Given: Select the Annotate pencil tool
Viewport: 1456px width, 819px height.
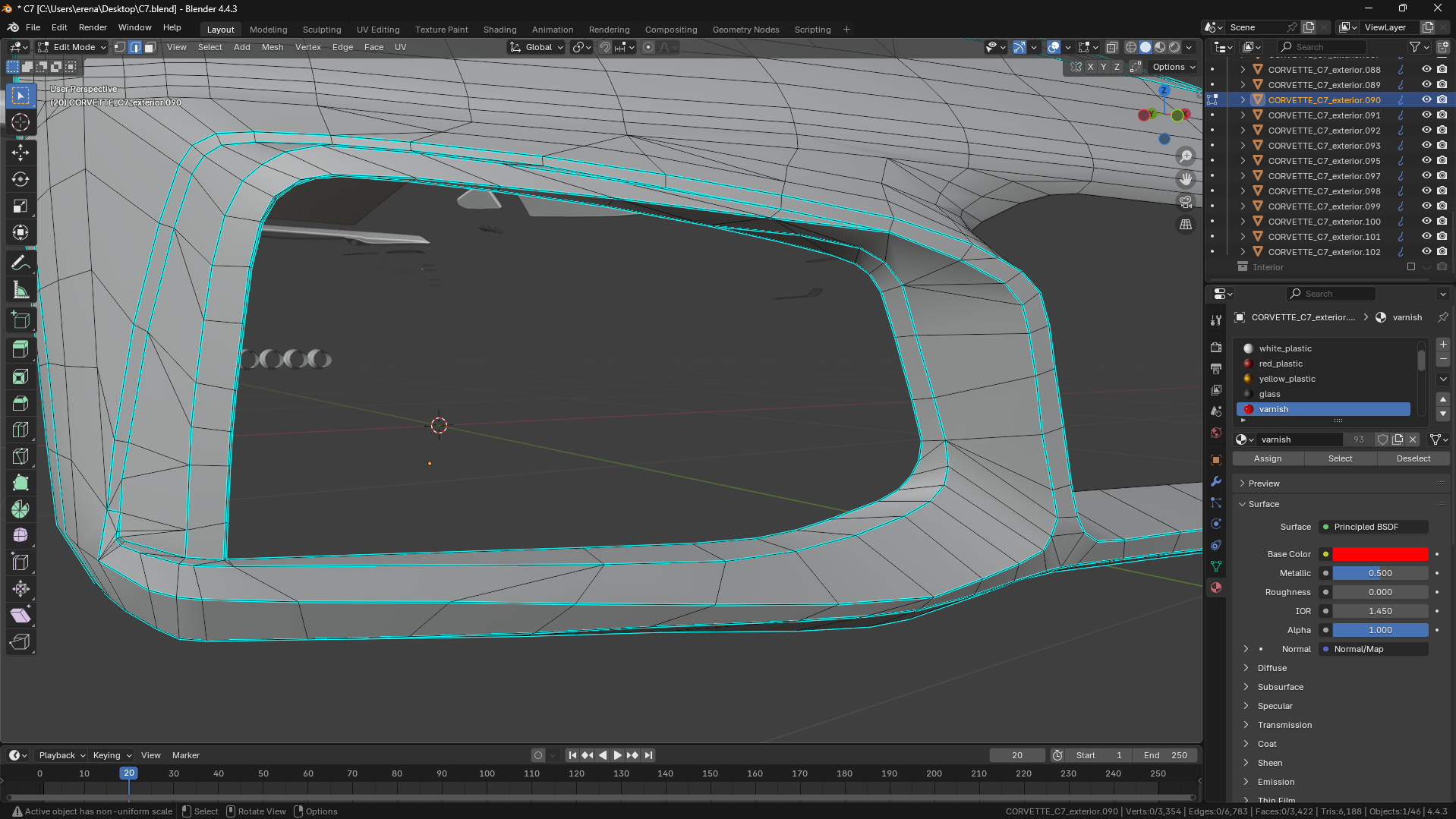Looking at the screenshot, I should click(20, 263).
